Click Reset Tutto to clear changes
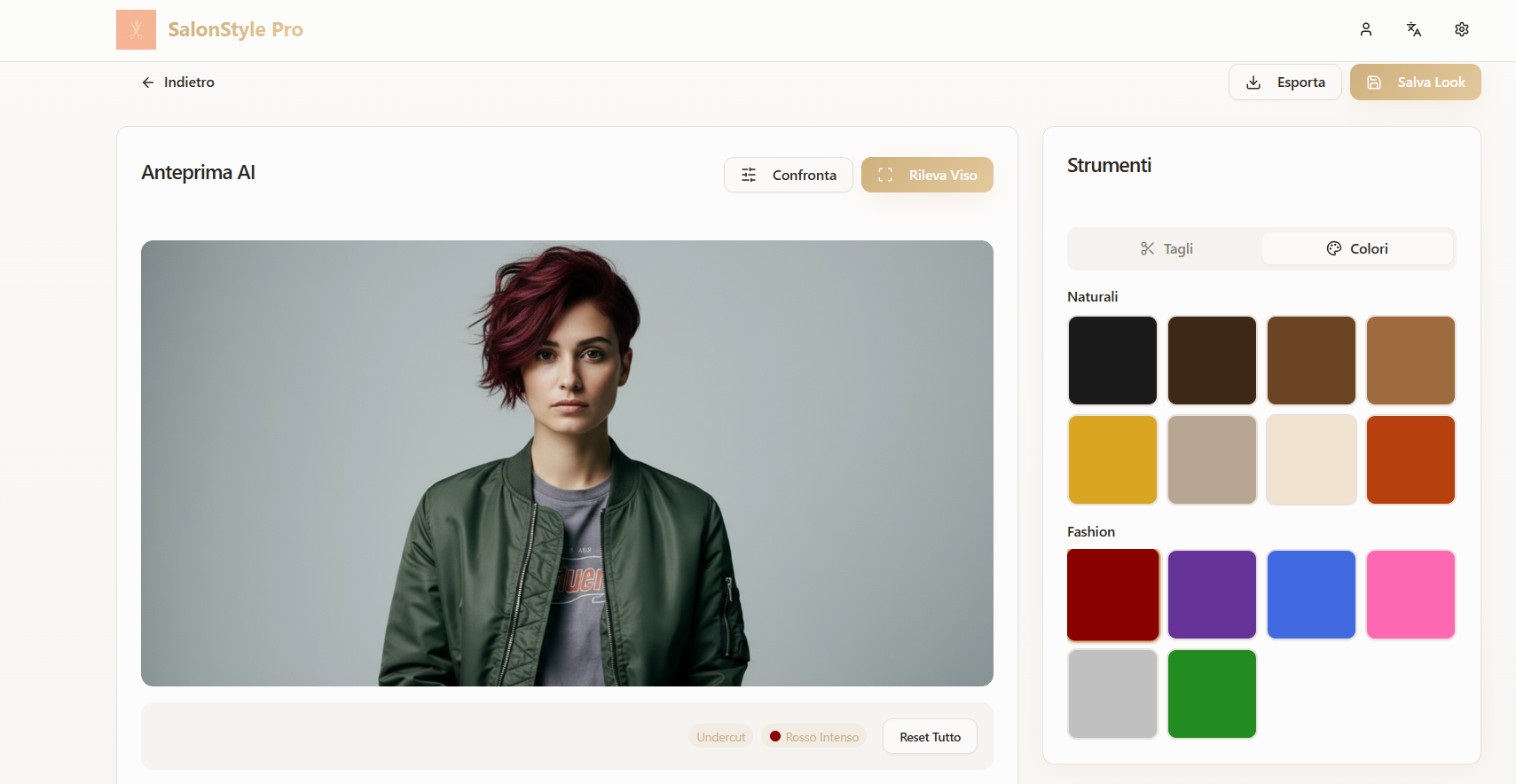 click(929, 737)
